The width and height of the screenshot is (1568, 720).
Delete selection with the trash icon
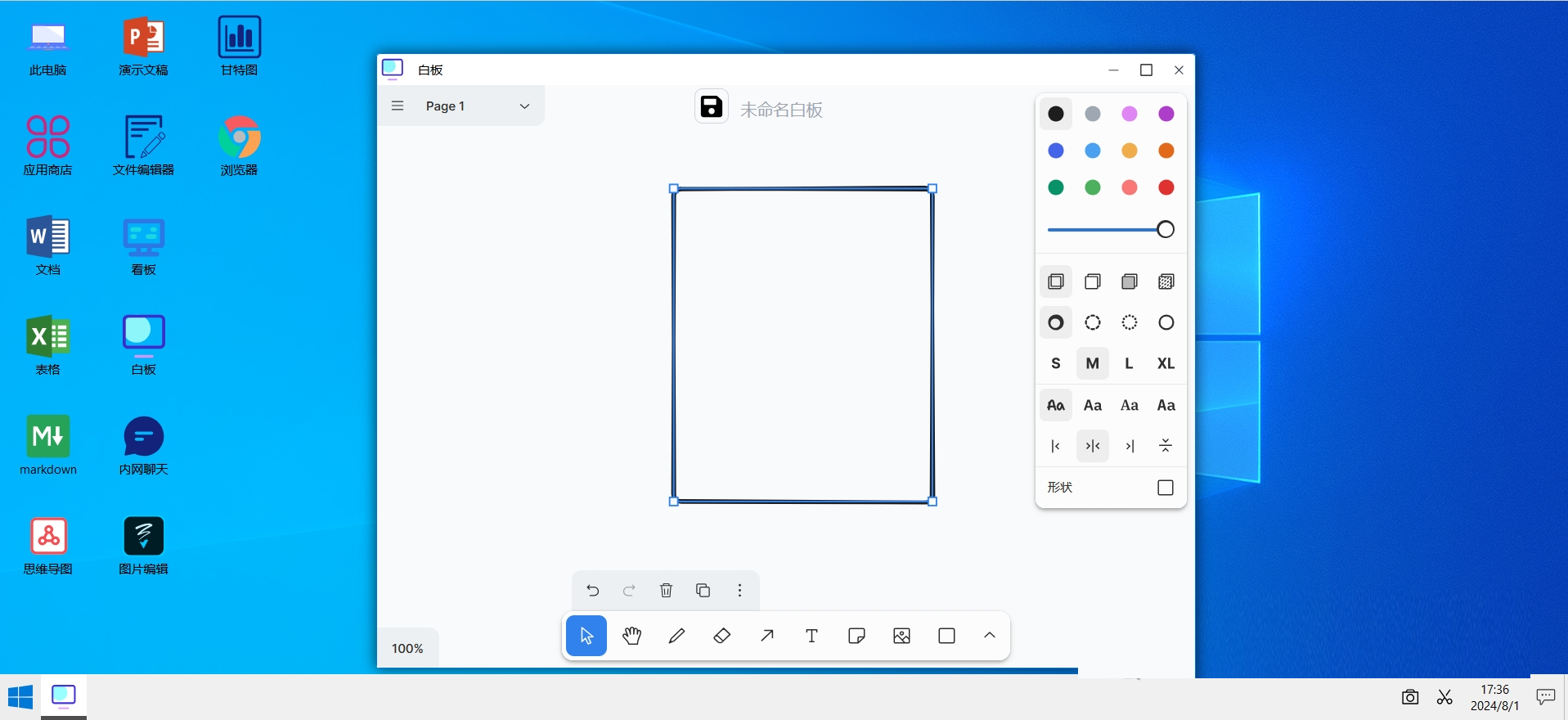(666, 590)
